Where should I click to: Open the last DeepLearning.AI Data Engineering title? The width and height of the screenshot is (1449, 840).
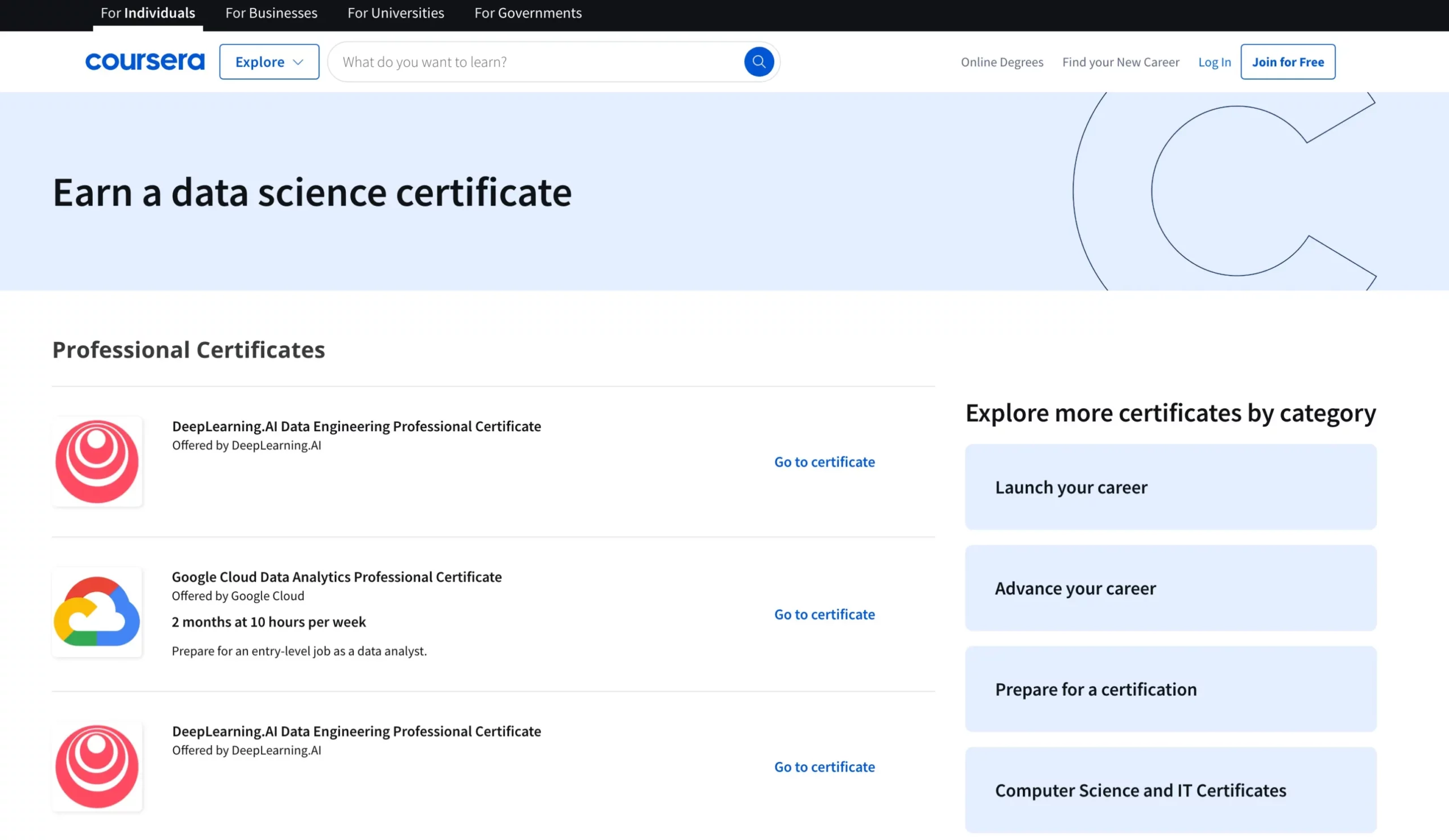[357, 731]
